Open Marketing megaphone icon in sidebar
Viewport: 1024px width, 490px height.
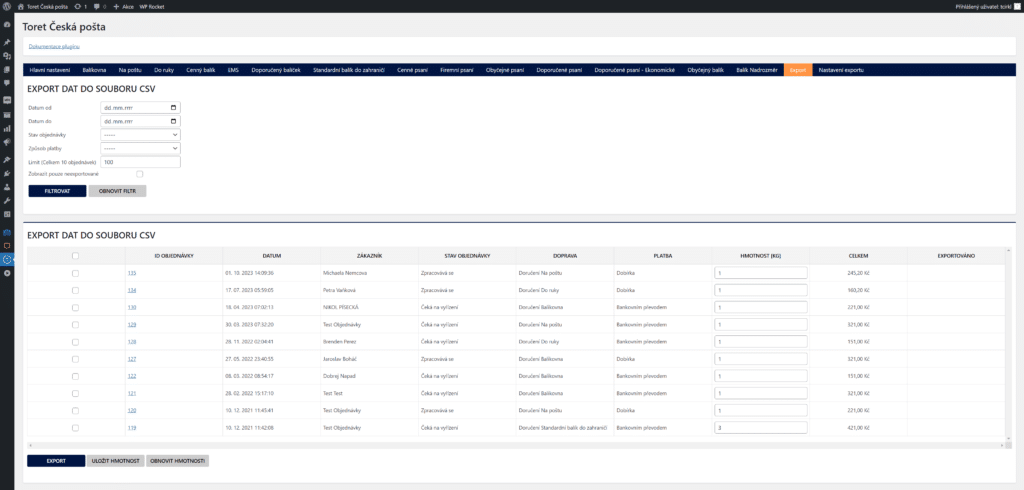7,142
